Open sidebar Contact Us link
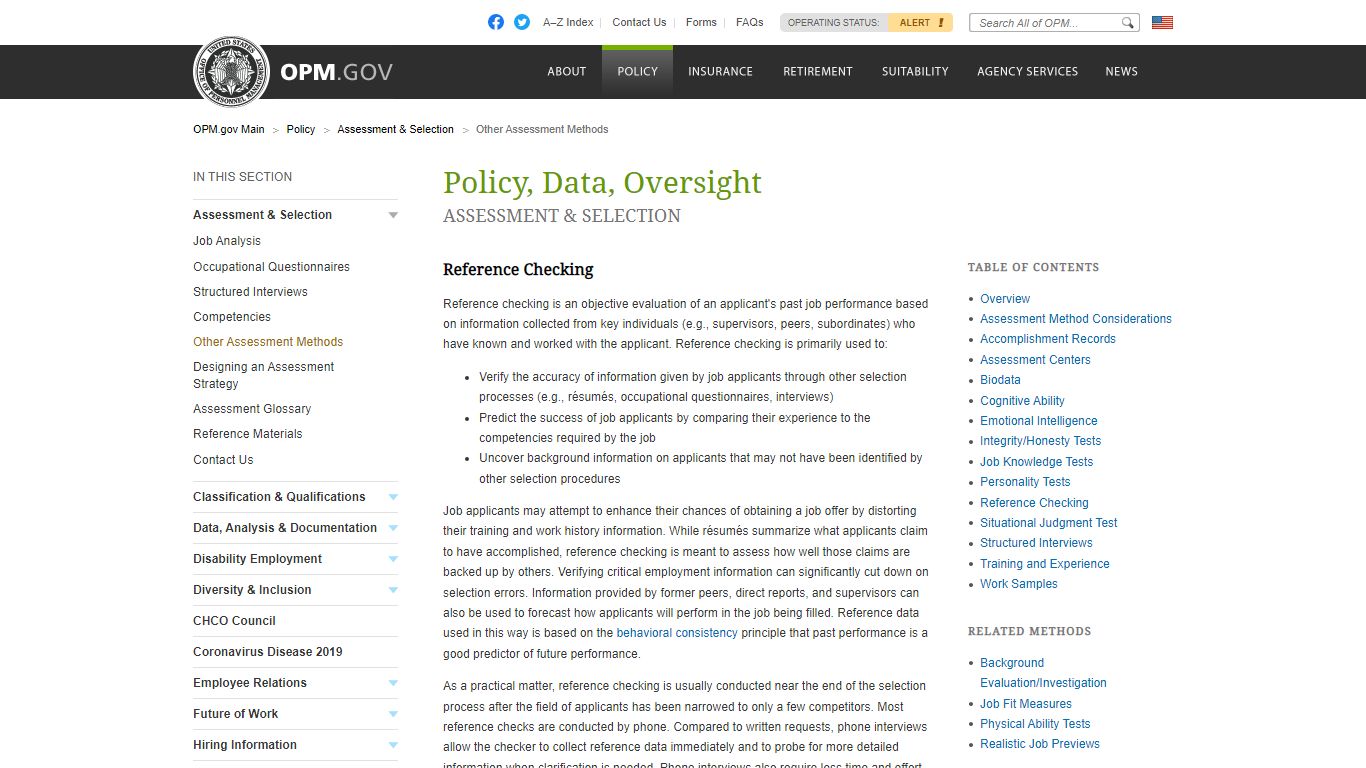Viewport: 1366px width, 768px height. click(x=223, y=460)
